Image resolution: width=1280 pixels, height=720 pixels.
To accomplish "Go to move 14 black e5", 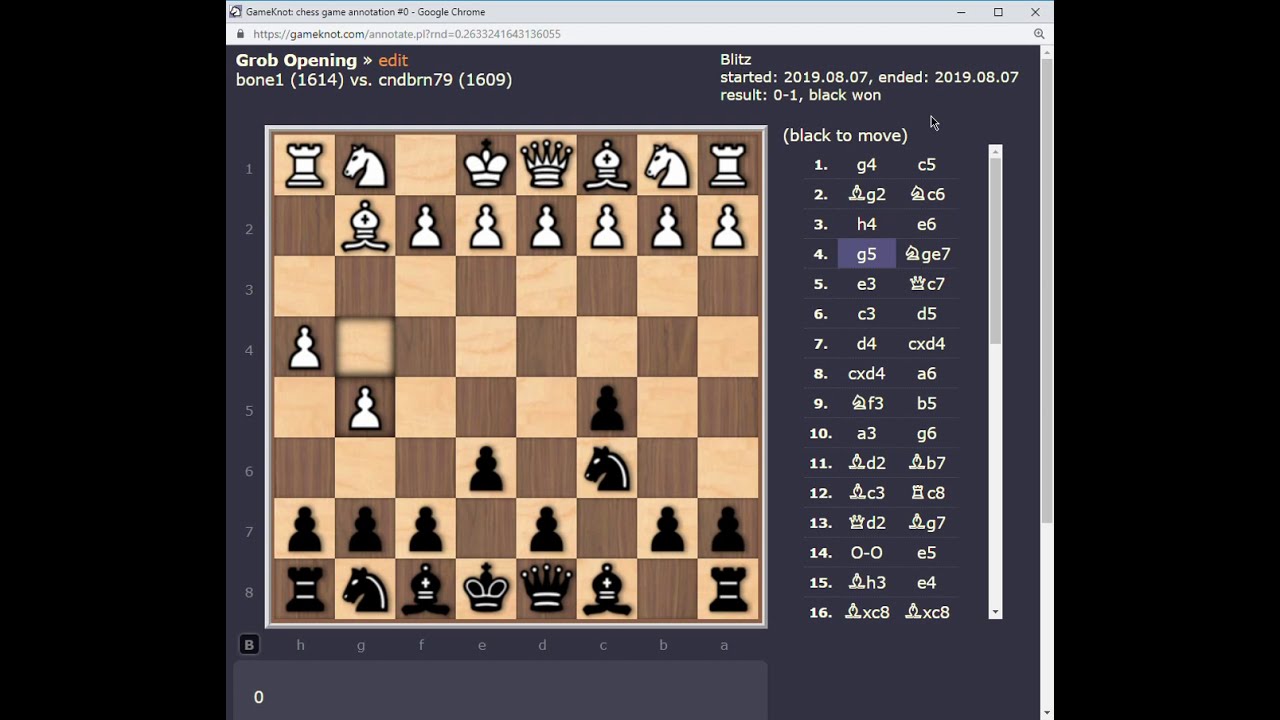I will pyautogui.click(x=927, y=552).
